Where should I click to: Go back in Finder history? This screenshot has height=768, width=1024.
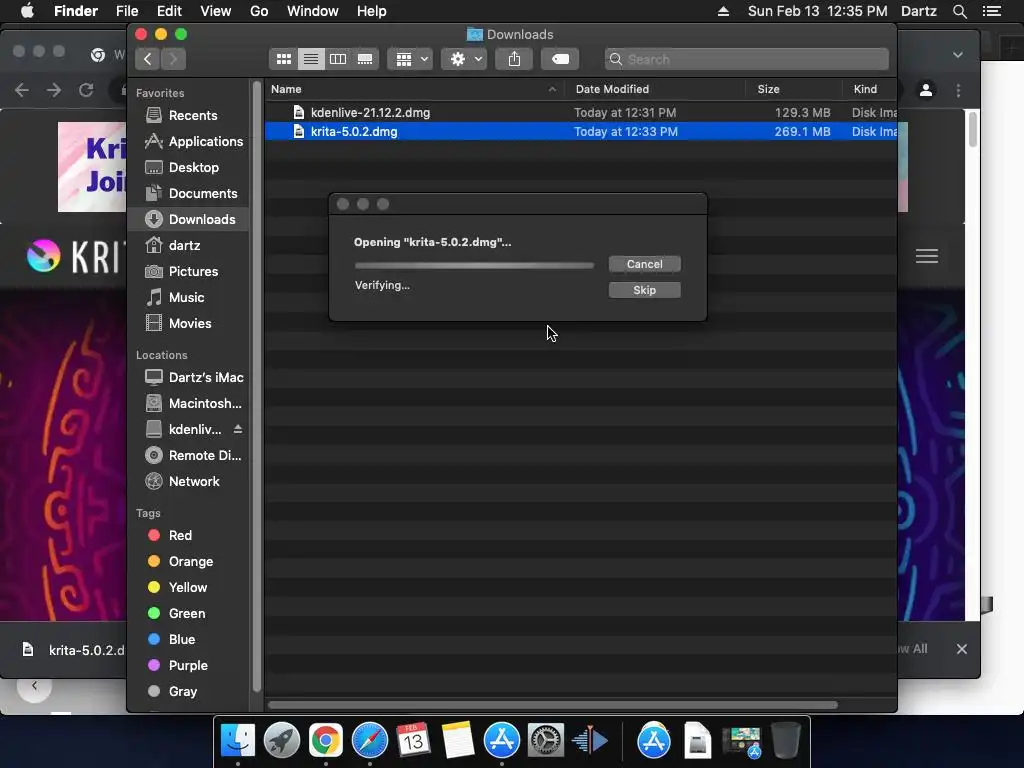[x=148, y=59]
